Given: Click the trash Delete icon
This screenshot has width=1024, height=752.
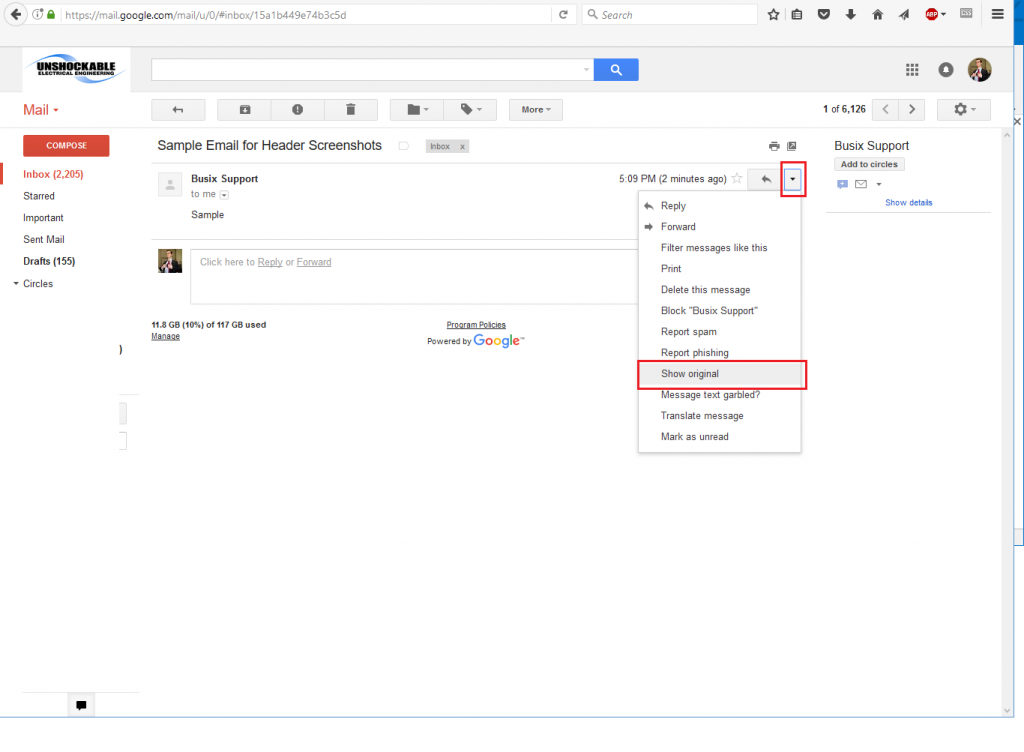Looking at the screenshot, I should (x=350, y=110).
